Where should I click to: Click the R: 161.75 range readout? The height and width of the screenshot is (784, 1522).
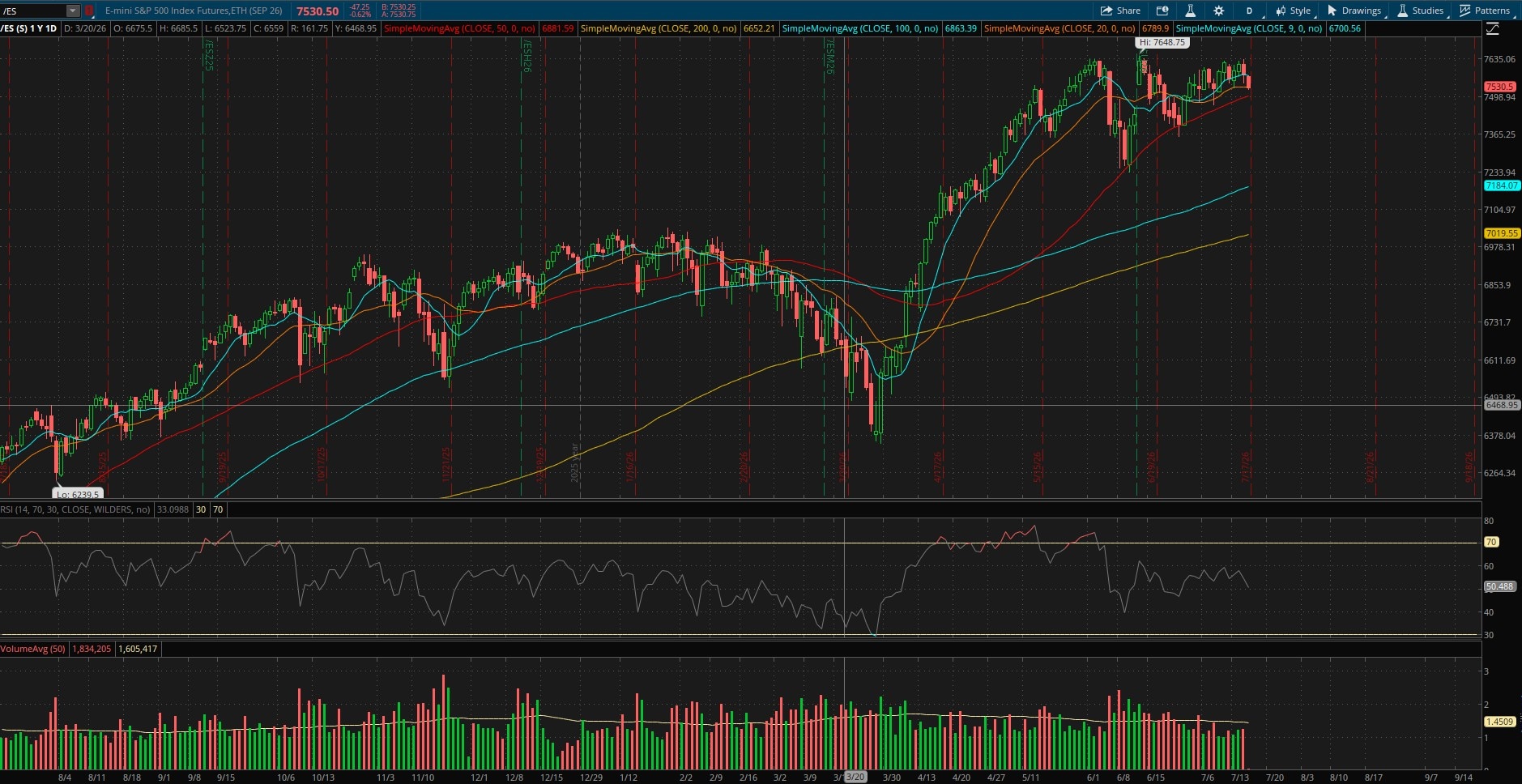pyautogui.click(x=309, y=28)
